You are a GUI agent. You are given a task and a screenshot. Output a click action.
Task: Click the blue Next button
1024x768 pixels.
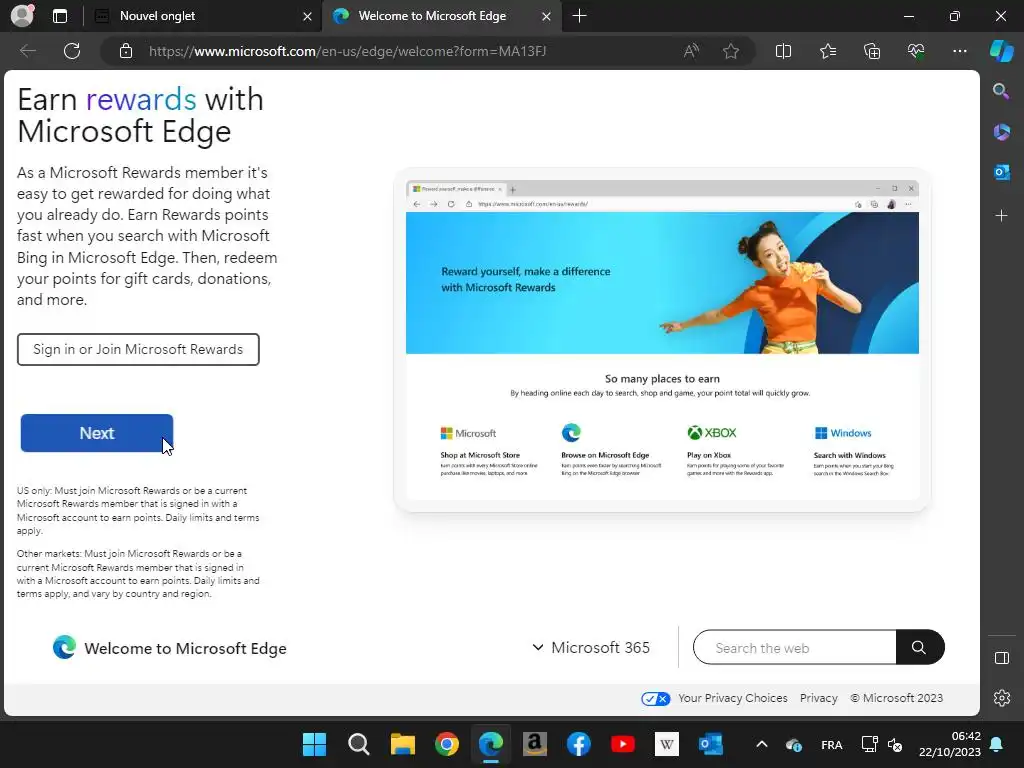(x=97, y=433)
